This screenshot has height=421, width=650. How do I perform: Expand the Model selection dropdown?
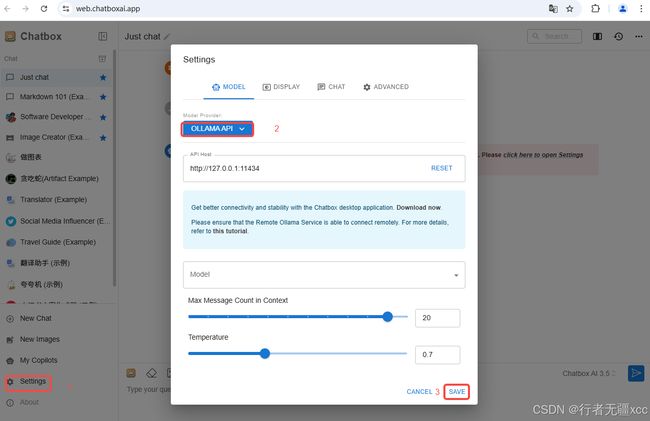[324, 275]
